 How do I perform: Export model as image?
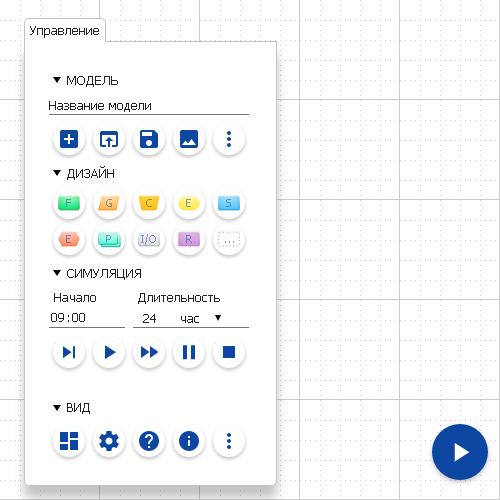pyautogui.click(x=189, y=139)
